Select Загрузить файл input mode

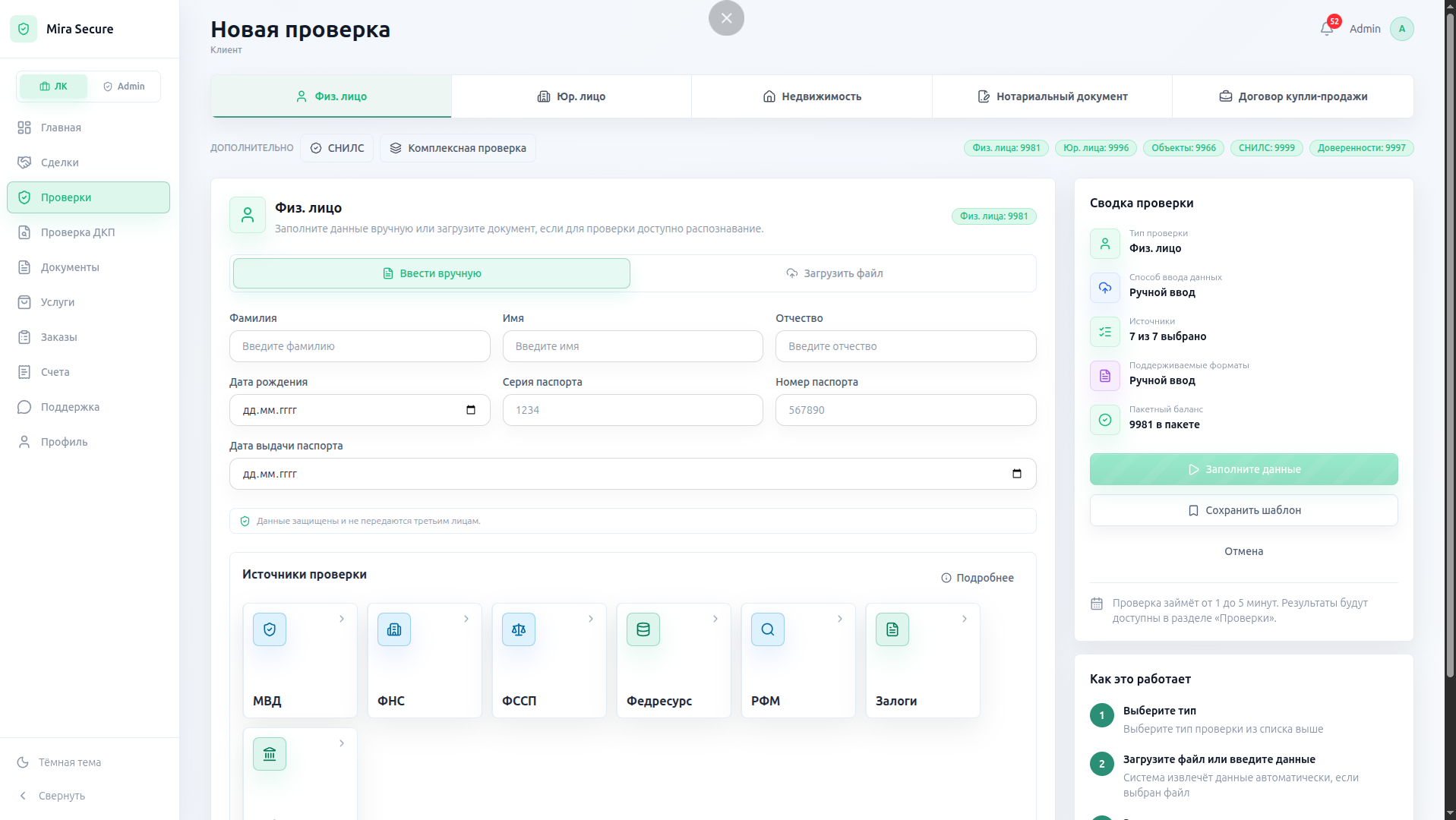pyautogui.click(x=834, y=273)
